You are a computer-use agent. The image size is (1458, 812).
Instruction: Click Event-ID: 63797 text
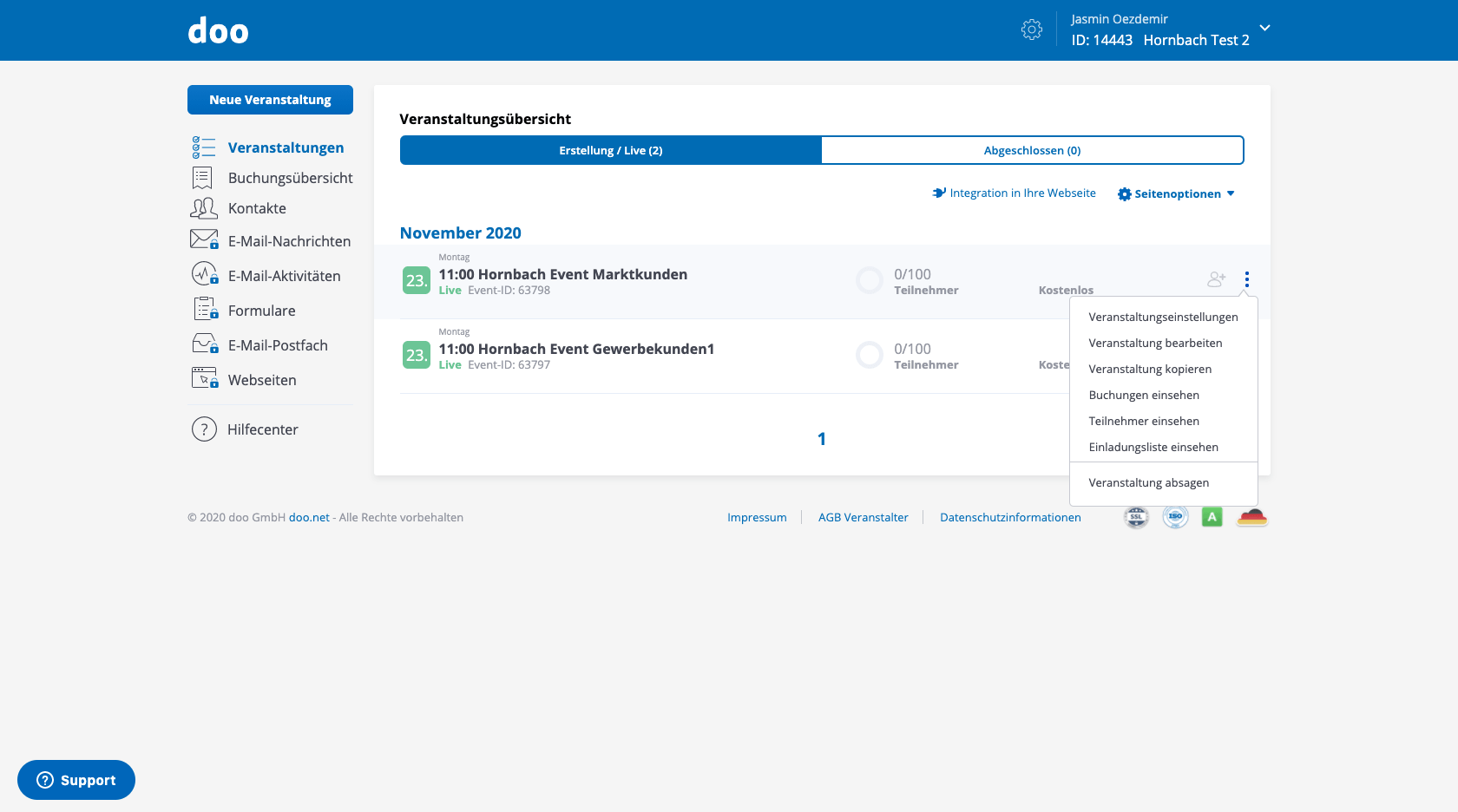[x=509, y=364]
